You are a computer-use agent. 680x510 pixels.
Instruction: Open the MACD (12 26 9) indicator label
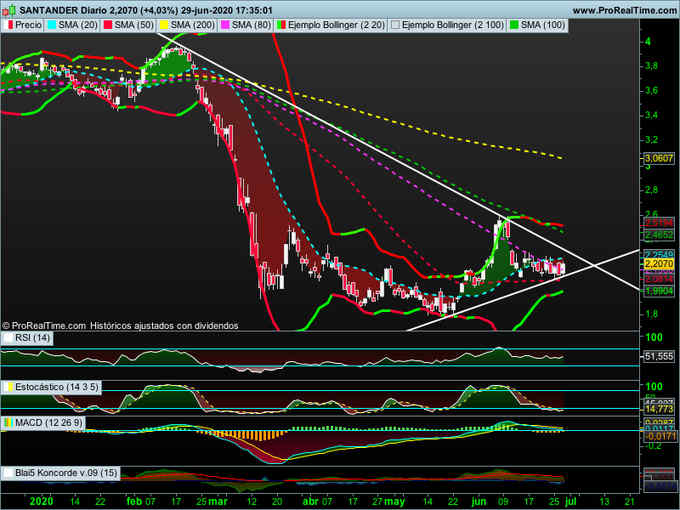pos(48,422)
